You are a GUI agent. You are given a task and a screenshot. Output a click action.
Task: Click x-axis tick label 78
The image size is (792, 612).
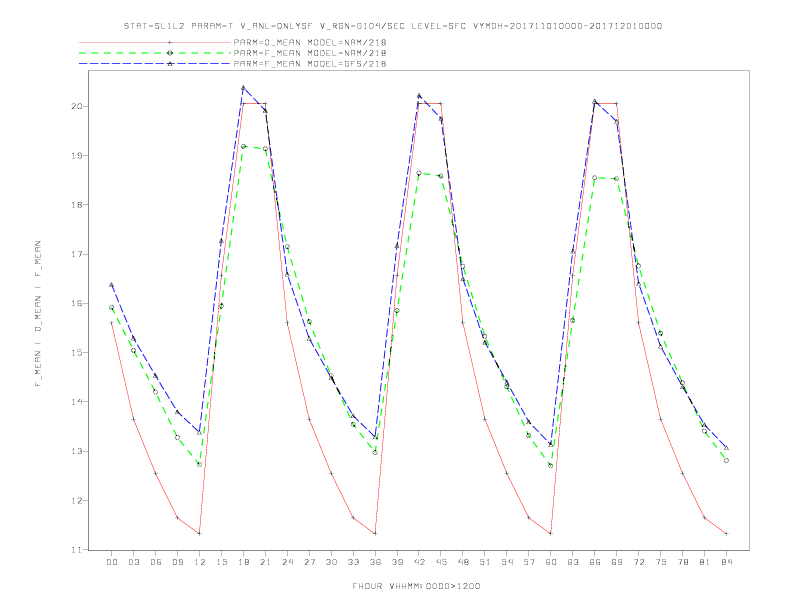(682, 562)
